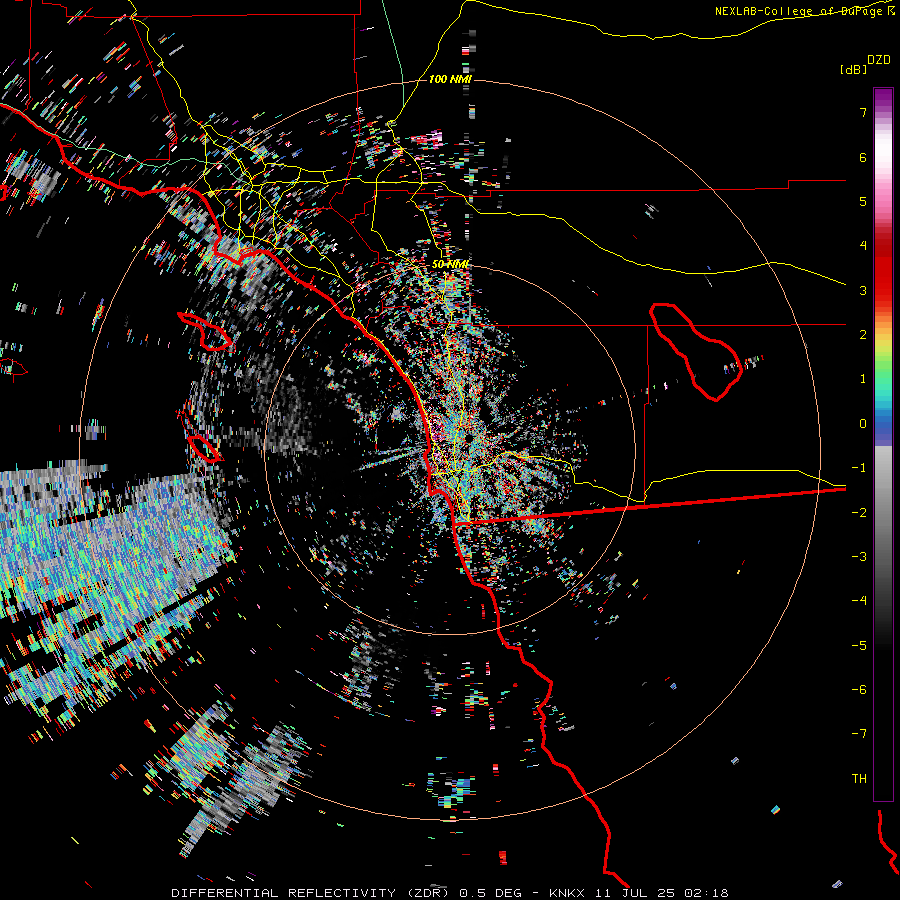
Task: Click the "2" tick value on legend
Action: 863,335
